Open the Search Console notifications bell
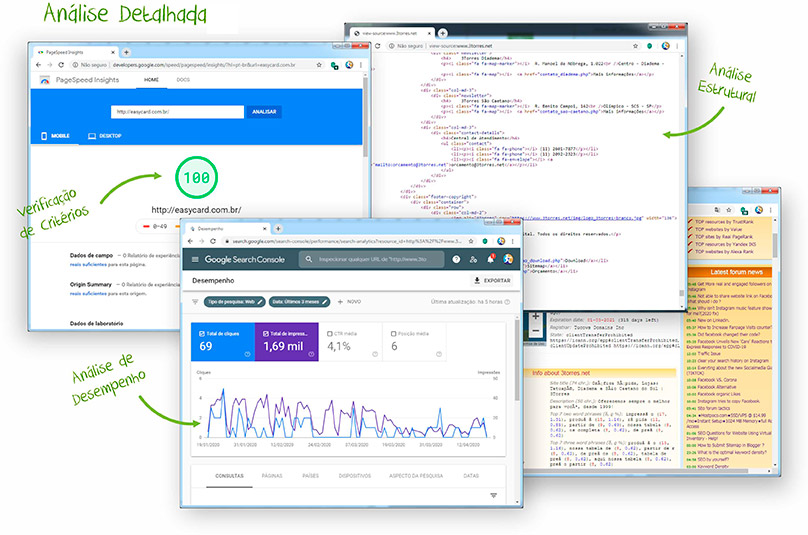The width and height of the screenshot is (808, 535). coord(490,259)
